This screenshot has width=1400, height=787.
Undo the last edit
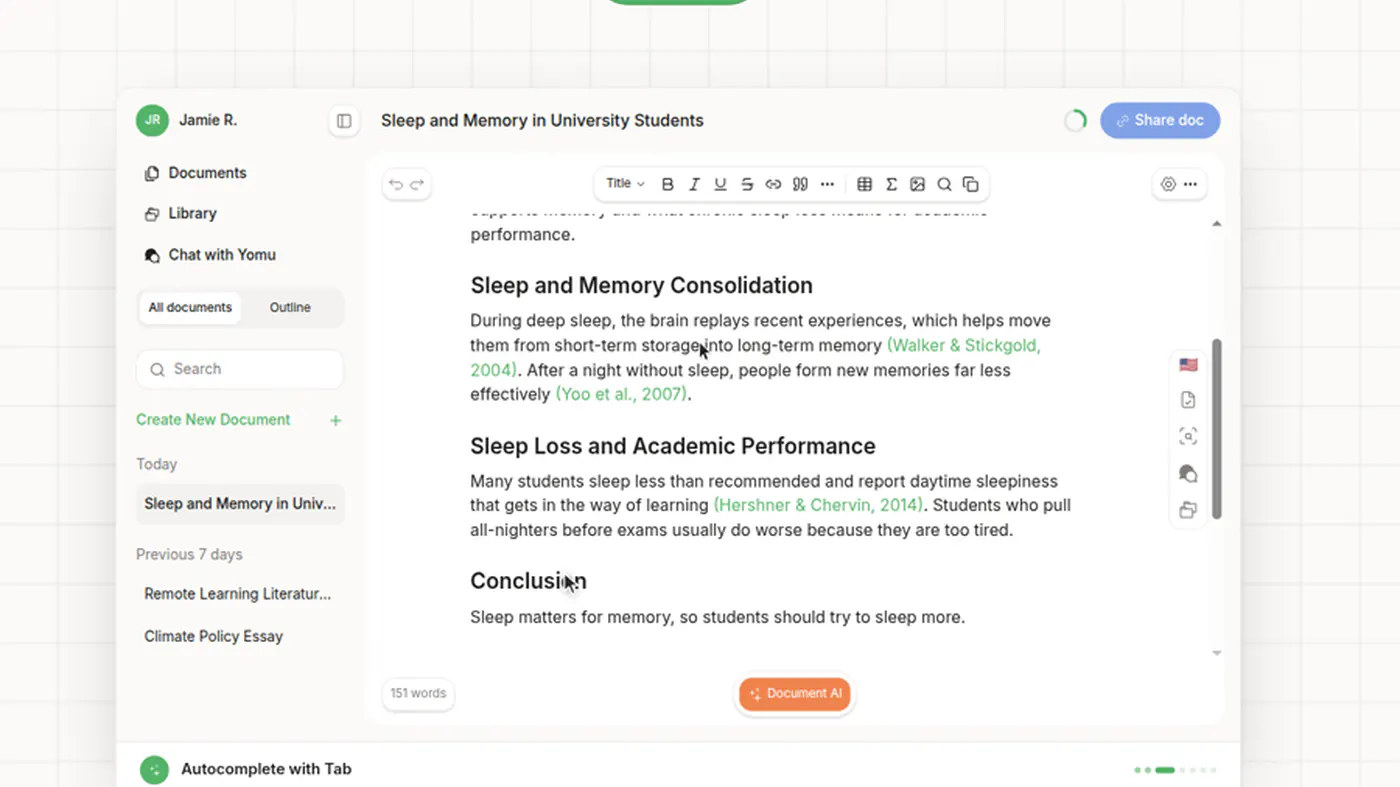(395, 184)
